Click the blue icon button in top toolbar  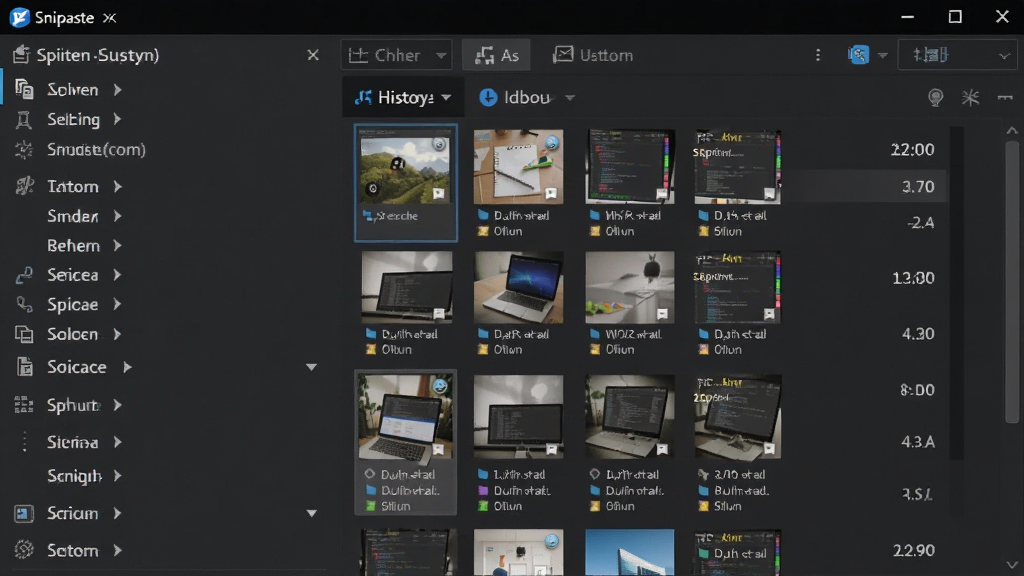click(858, 55)
